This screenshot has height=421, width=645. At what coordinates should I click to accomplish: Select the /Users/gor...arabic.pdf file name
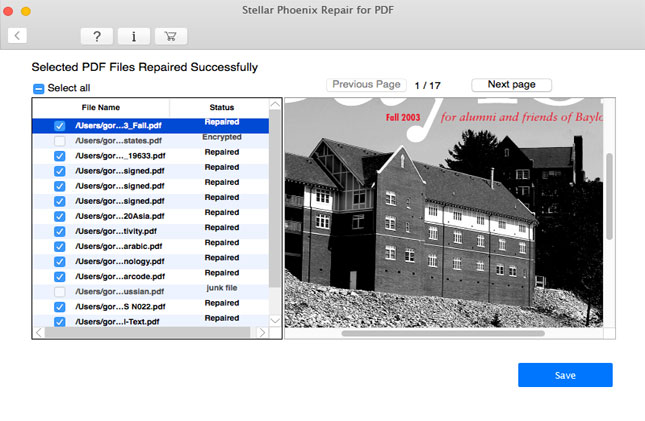pos(118,247)
